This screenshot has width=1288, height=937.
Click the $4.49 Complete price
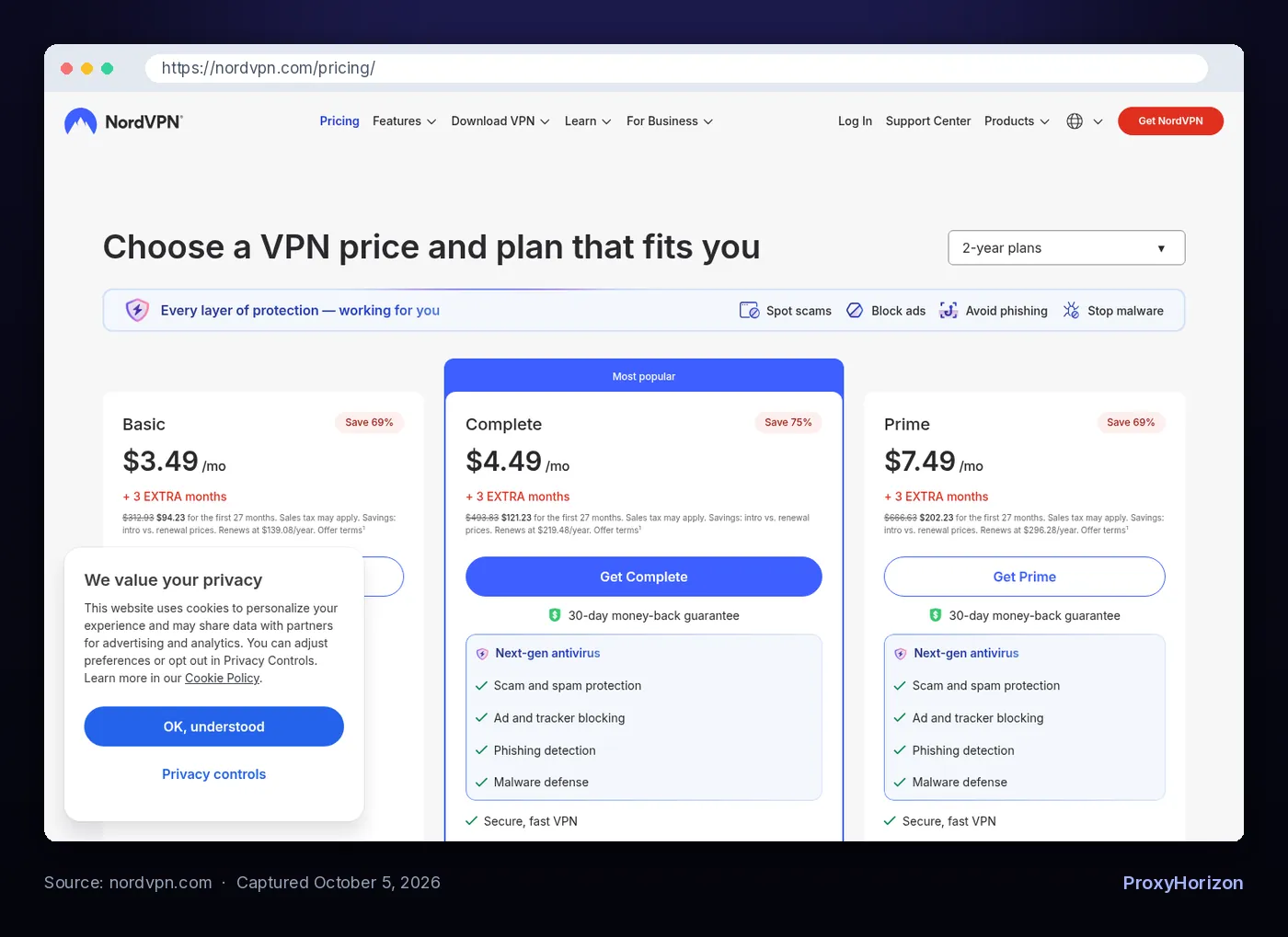point(503,461)
